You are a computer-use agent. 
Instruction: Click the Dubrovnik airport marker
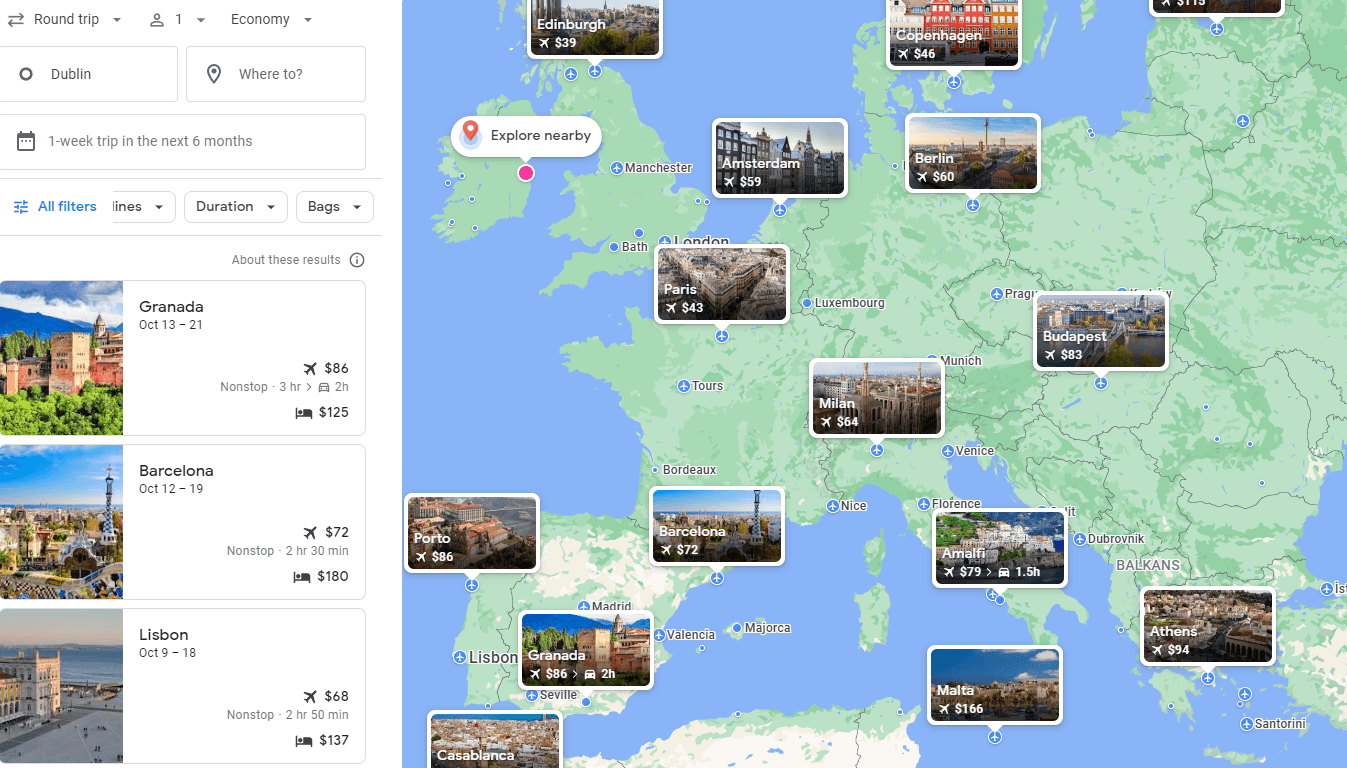[1080, 539]
